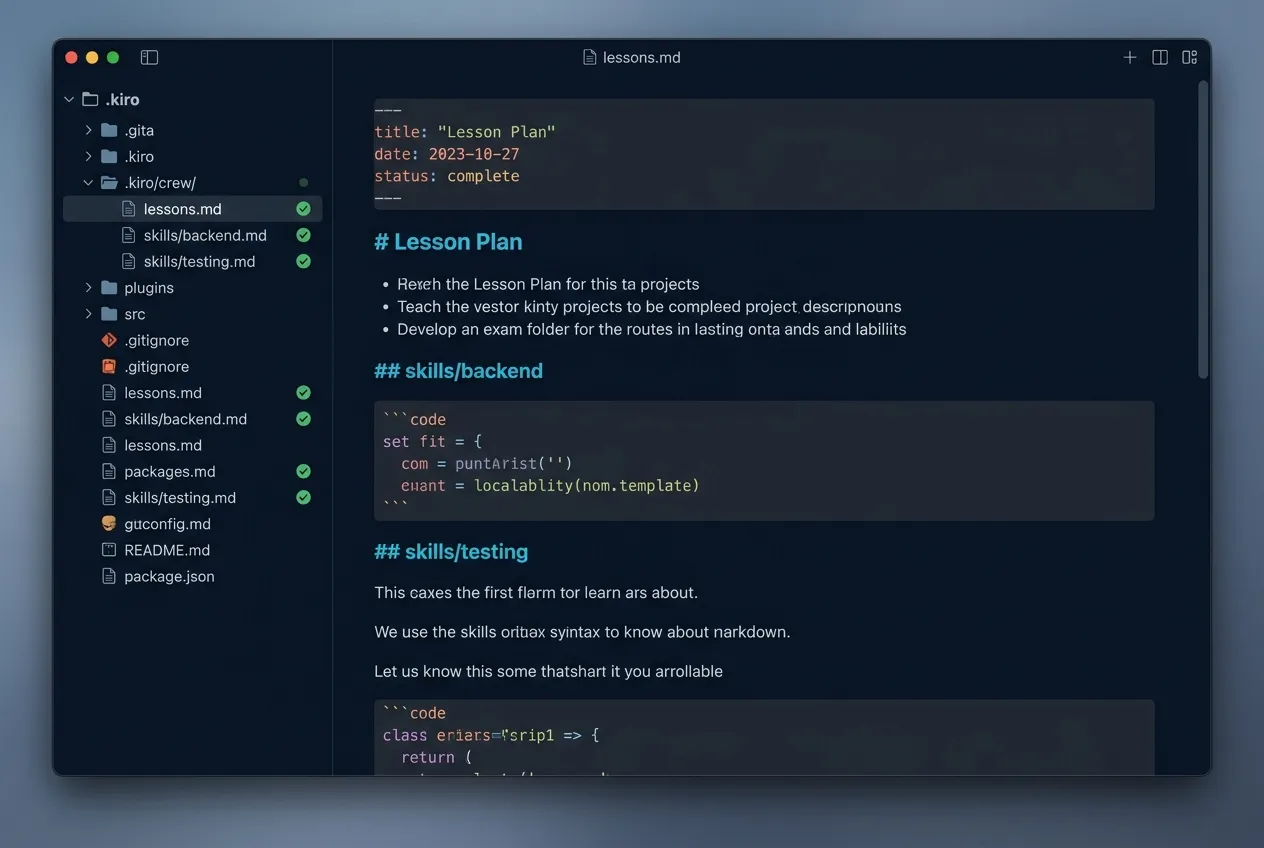
Task: Click the README.md file icon
Action: pos(109,550)
